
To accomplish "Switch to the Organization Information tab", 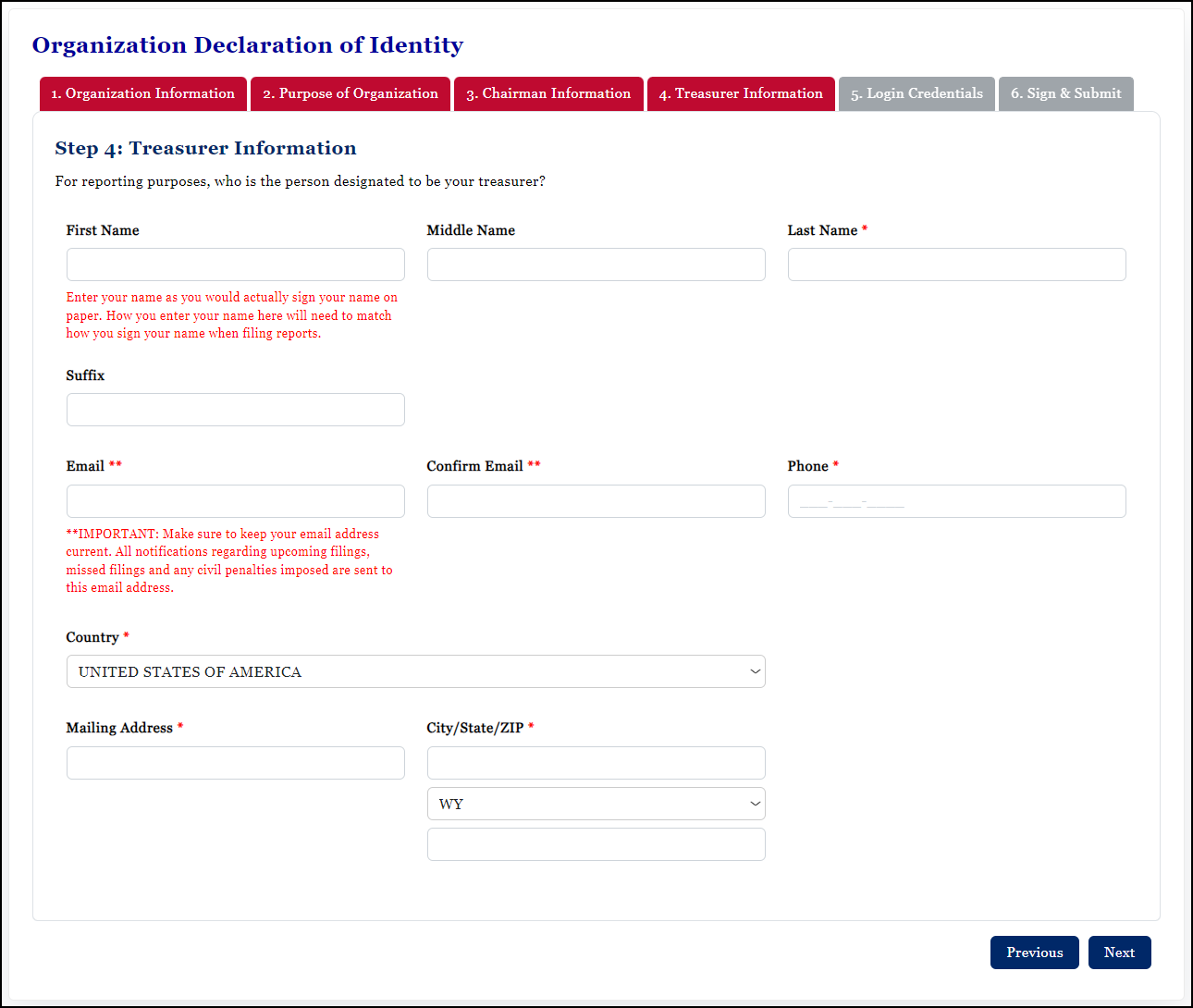I will (x=142, y=93).
